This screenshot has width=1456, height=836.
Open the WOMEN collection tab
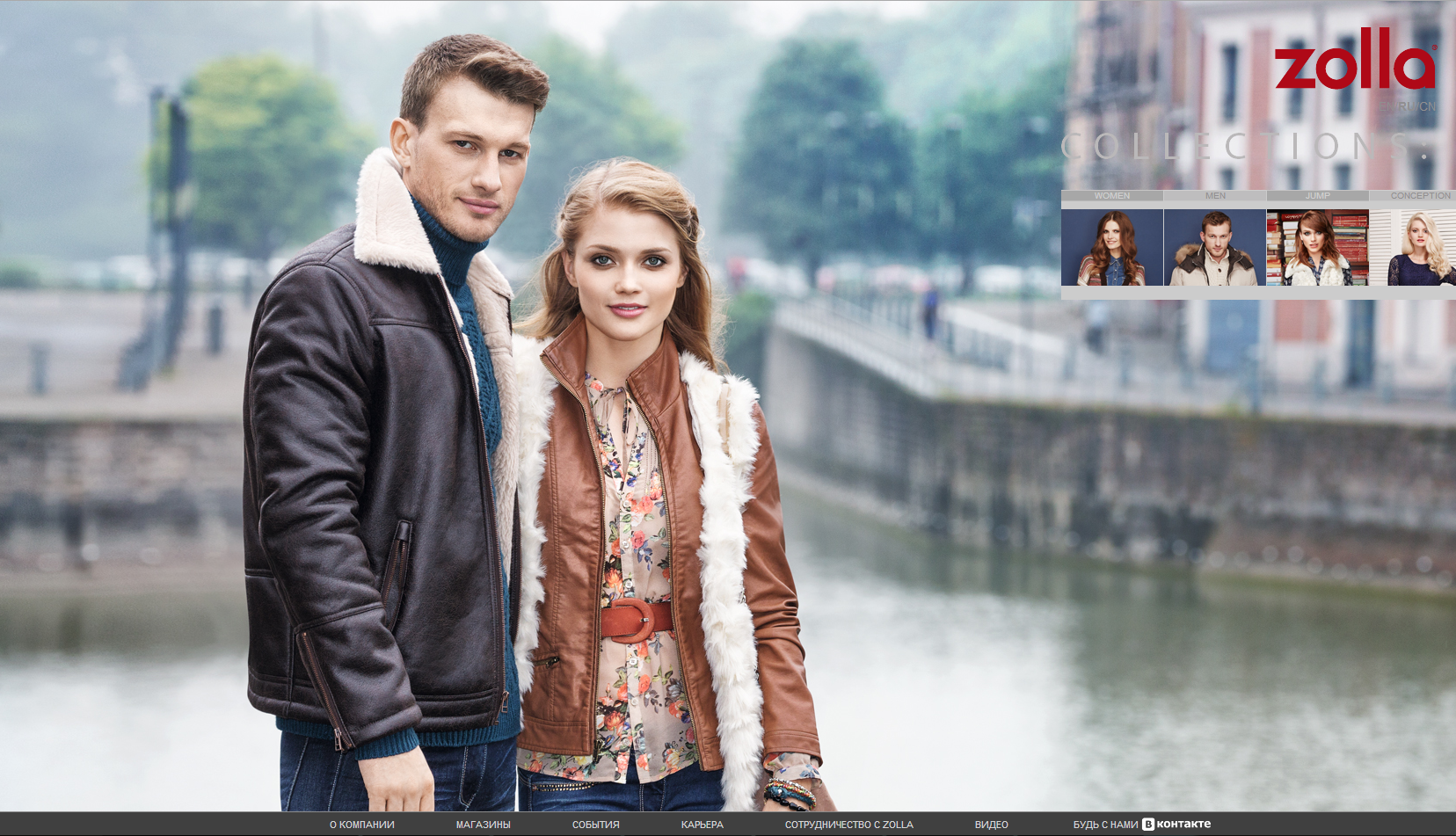pos(1112,196)
